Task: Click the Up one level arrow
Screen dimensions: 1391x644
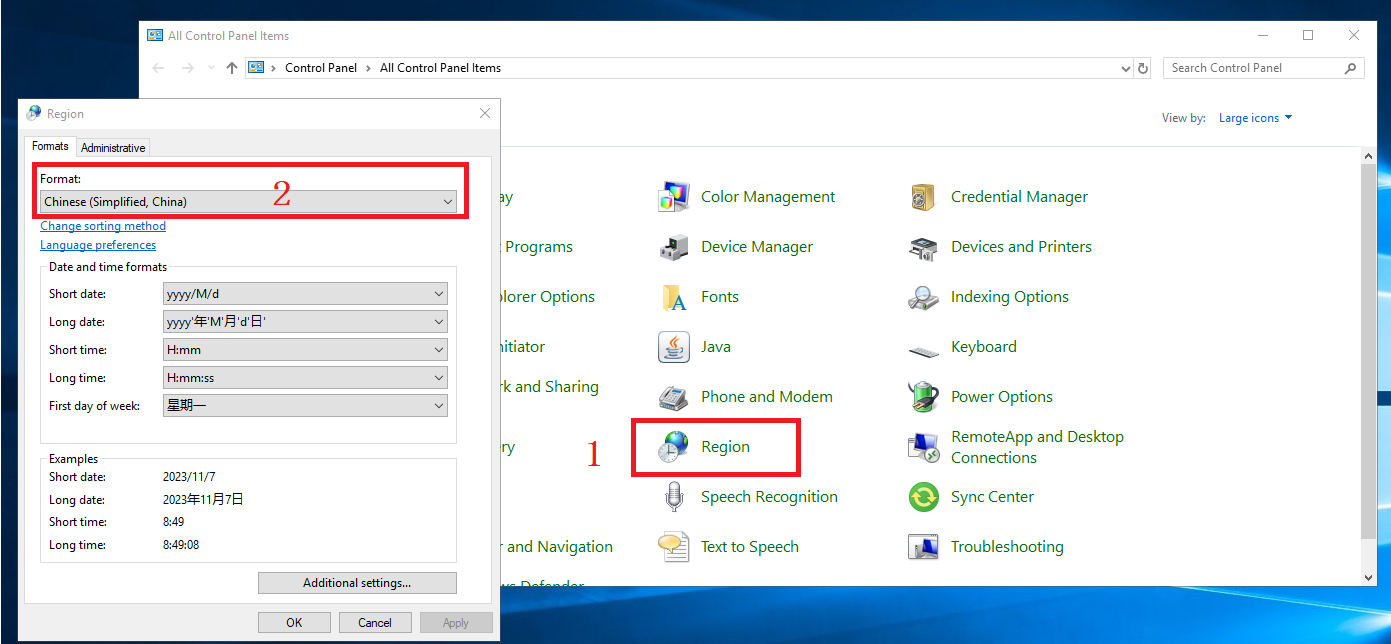Action: point(232,68)
